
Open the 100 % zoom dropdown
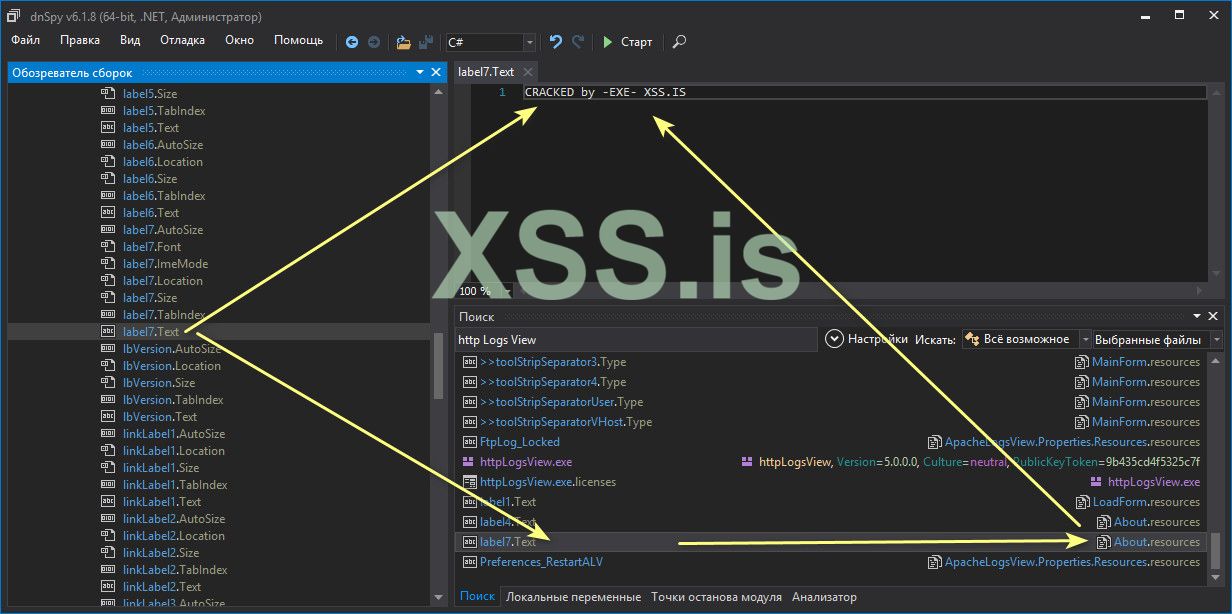(x=504, y=291)
